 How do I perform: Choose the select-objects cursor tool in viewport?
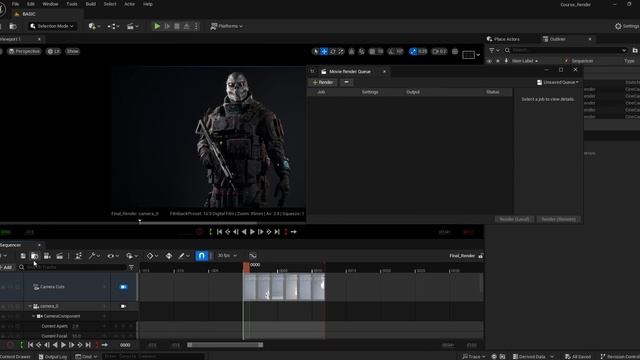tap(316, 51)
